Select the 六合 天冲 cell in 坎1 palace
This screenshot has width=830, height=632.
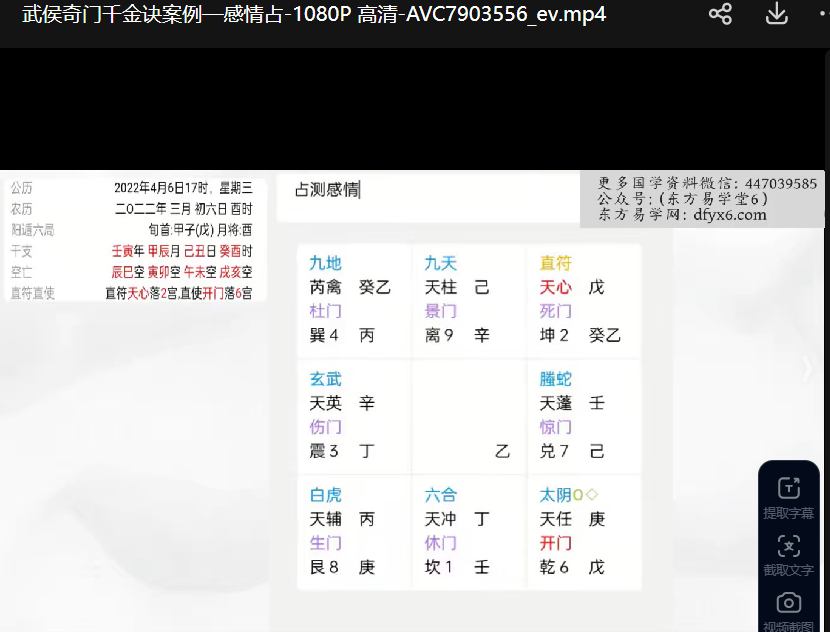[x=469, y=531]
